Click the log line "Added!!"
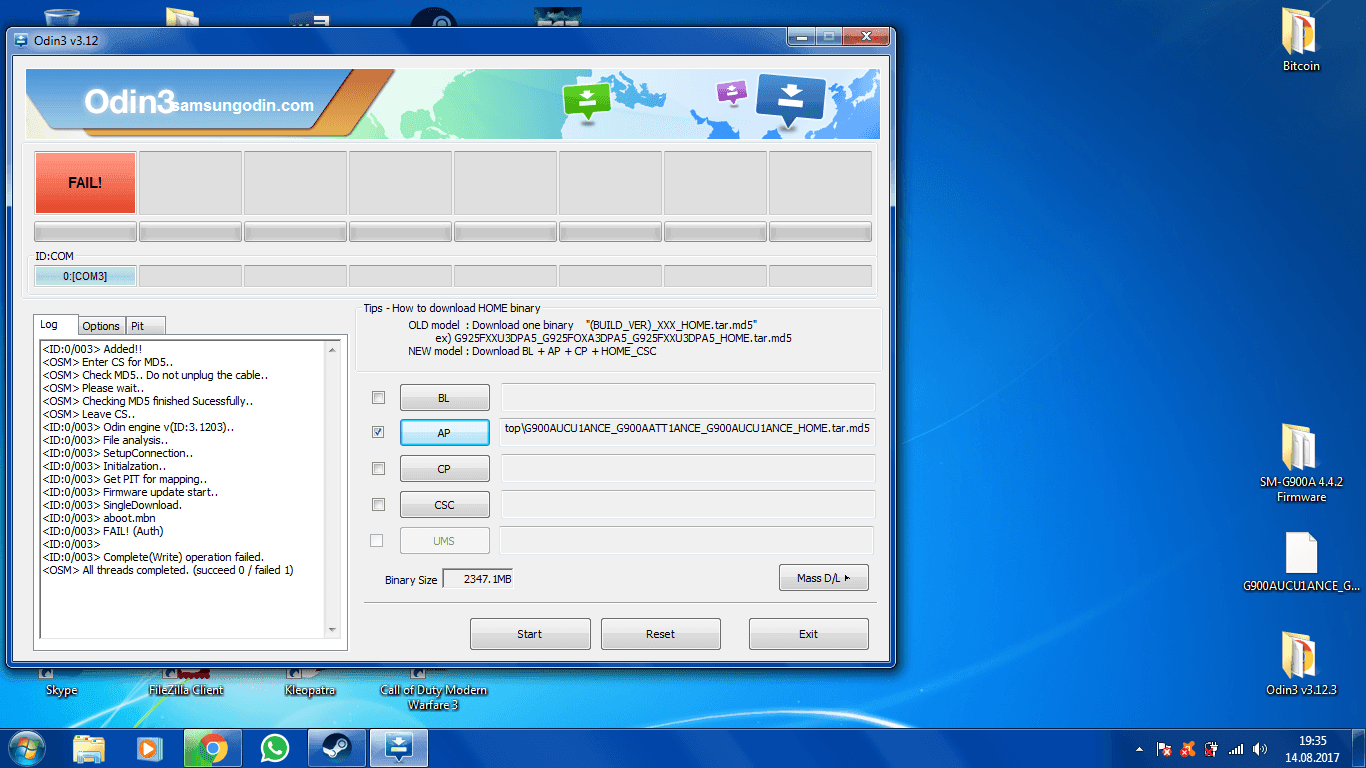Image resolution: width=1366 pixels, height=768 pixels. pos(92,349)
